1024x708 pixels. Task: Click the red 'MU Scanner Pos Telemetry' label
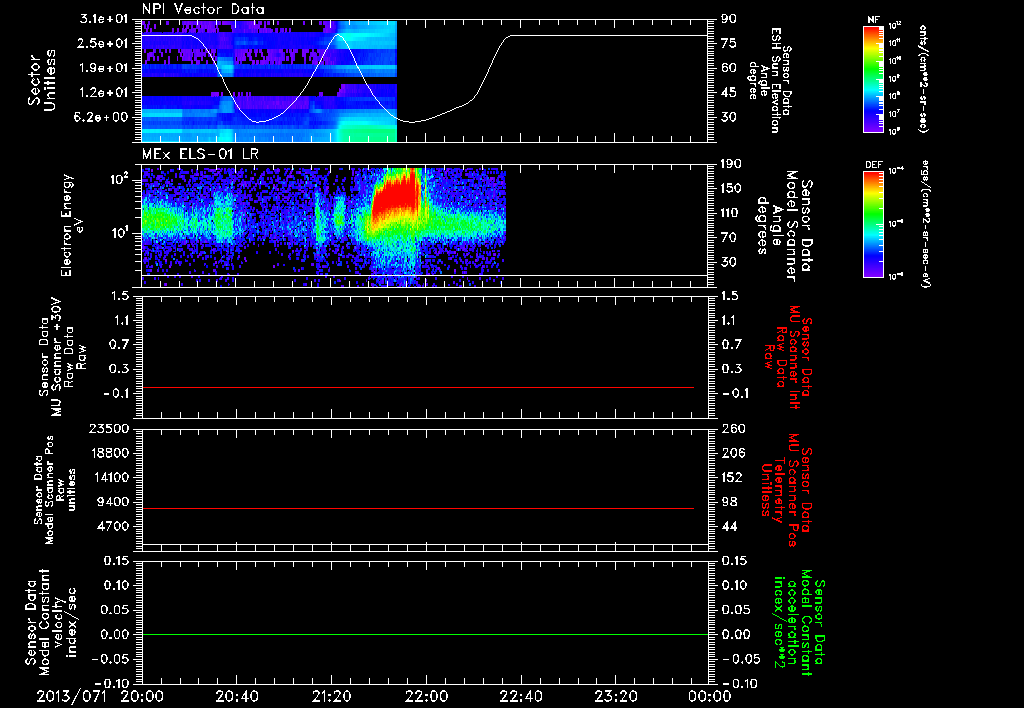[786, 490]
